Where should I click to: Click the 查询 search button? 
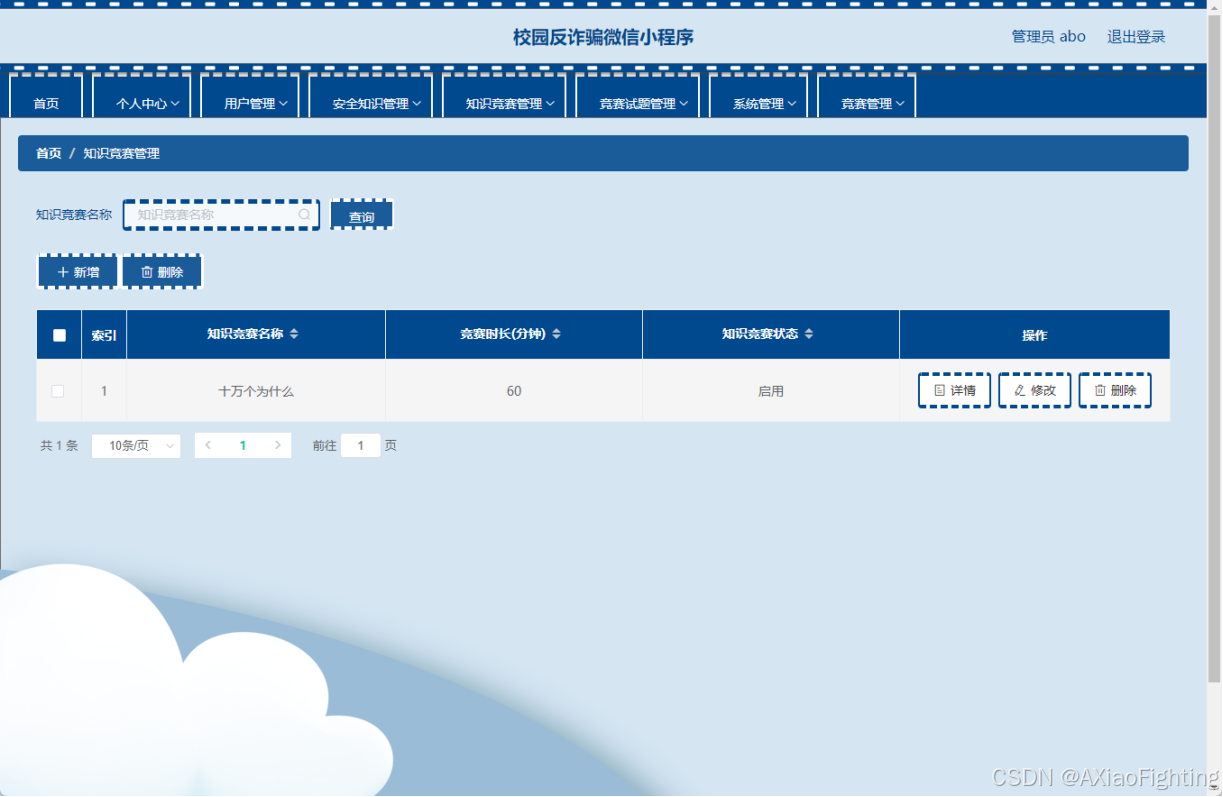point(362,215)
